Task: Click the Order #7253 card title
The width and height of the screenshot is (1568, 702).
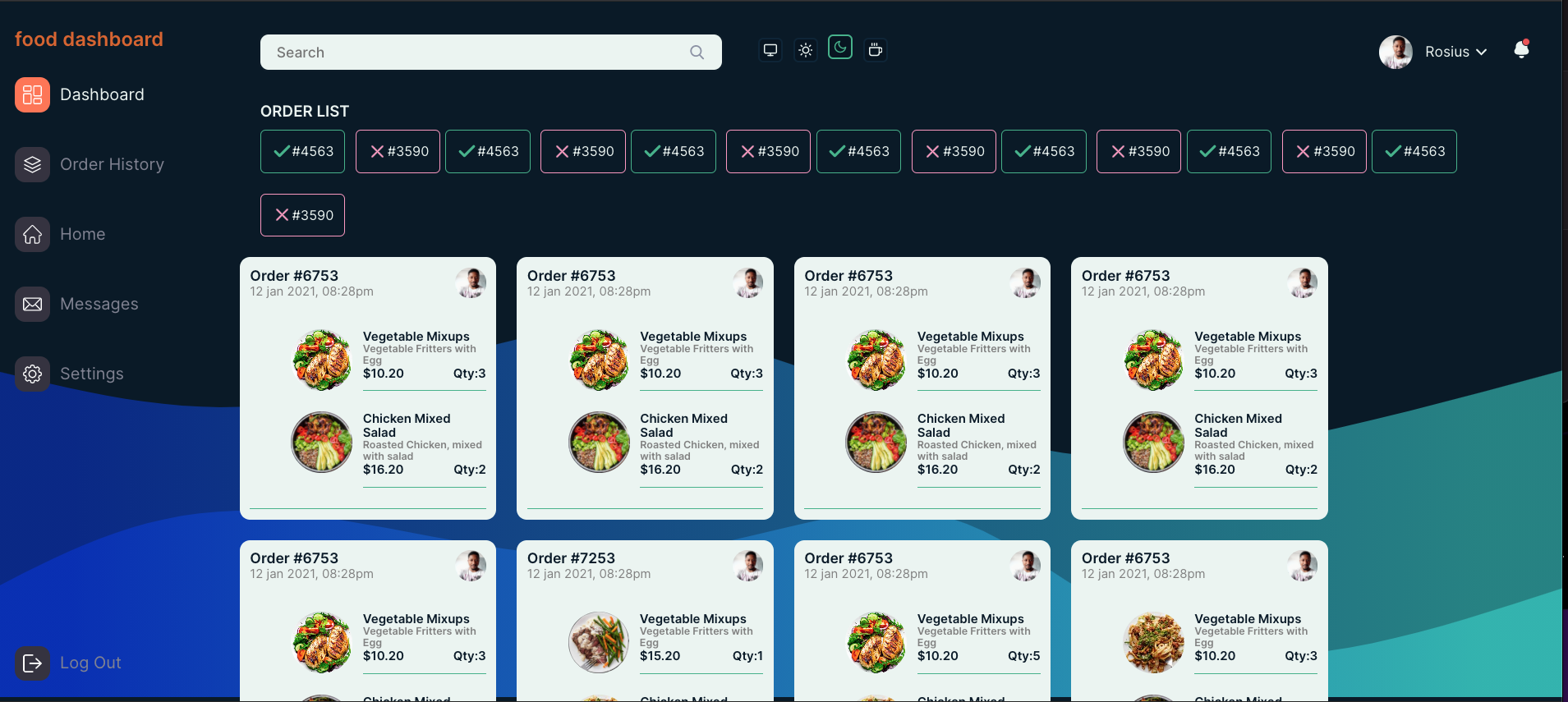Action: click(x=571, y=558)
